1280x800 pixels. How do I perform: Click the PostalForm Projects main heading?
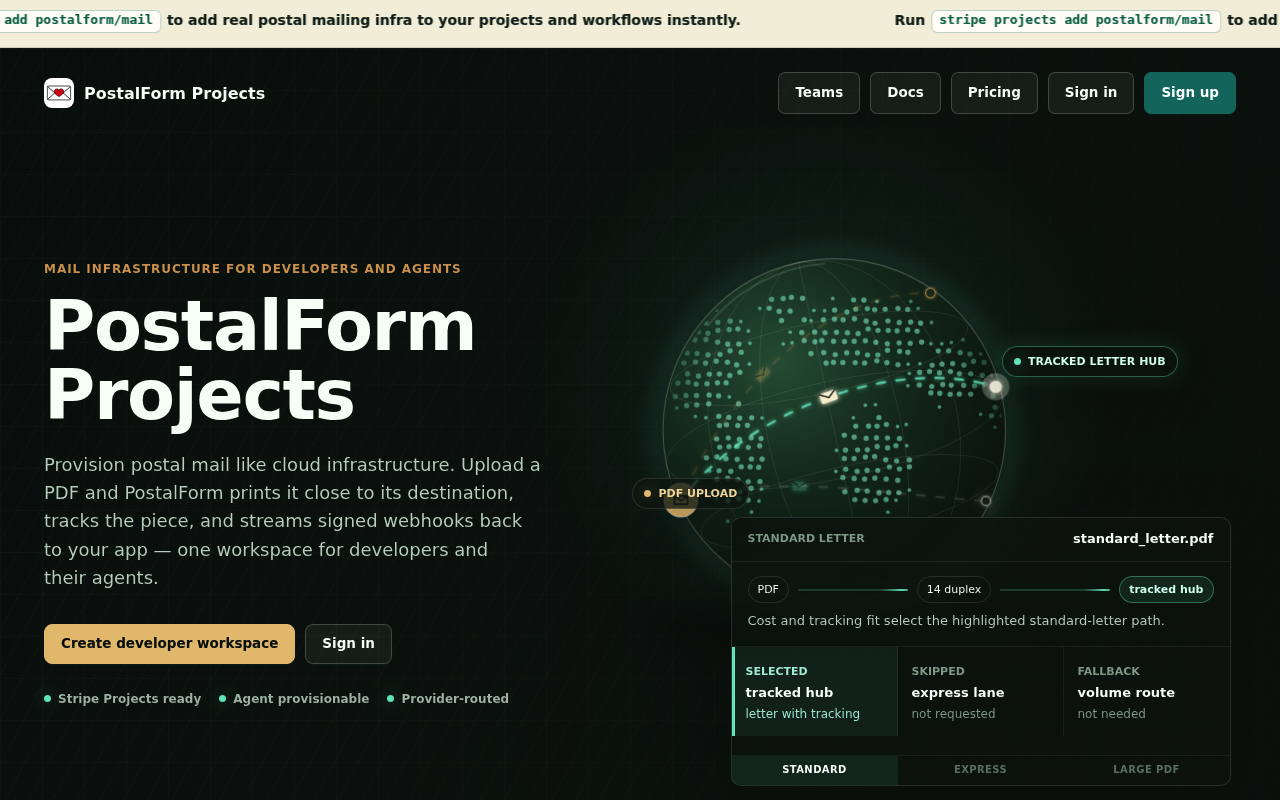click(260, 360)
